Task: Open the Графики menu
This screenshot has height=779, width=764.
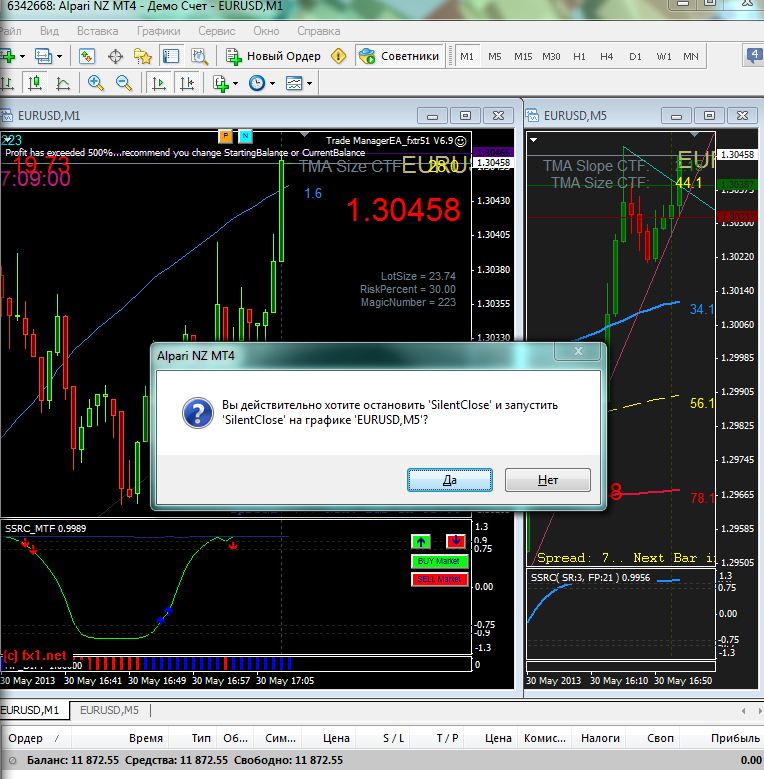Action: [158, 31]
